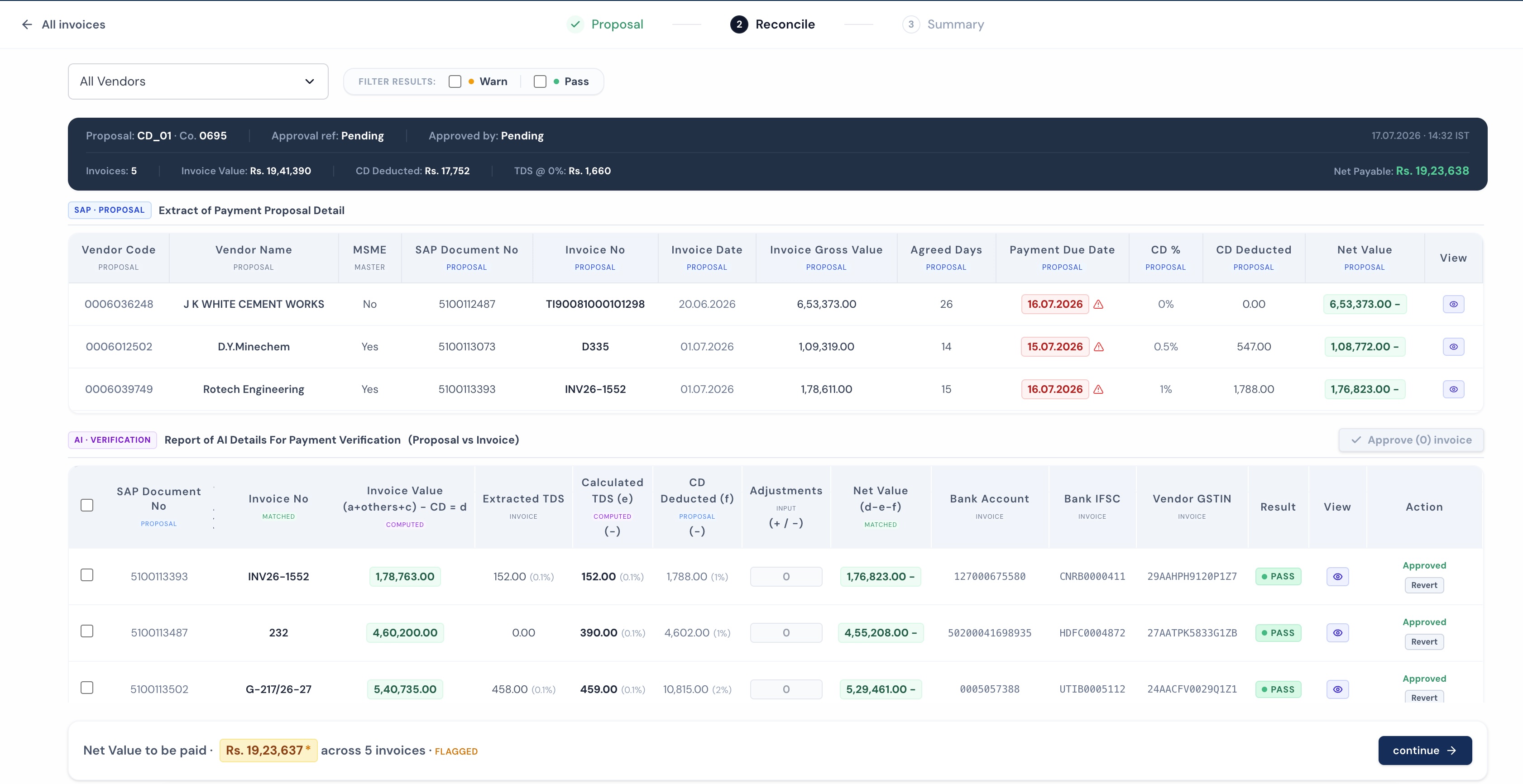Click IFSC code CNRB0000411

pyautogui.click(x=1092, y=577)
